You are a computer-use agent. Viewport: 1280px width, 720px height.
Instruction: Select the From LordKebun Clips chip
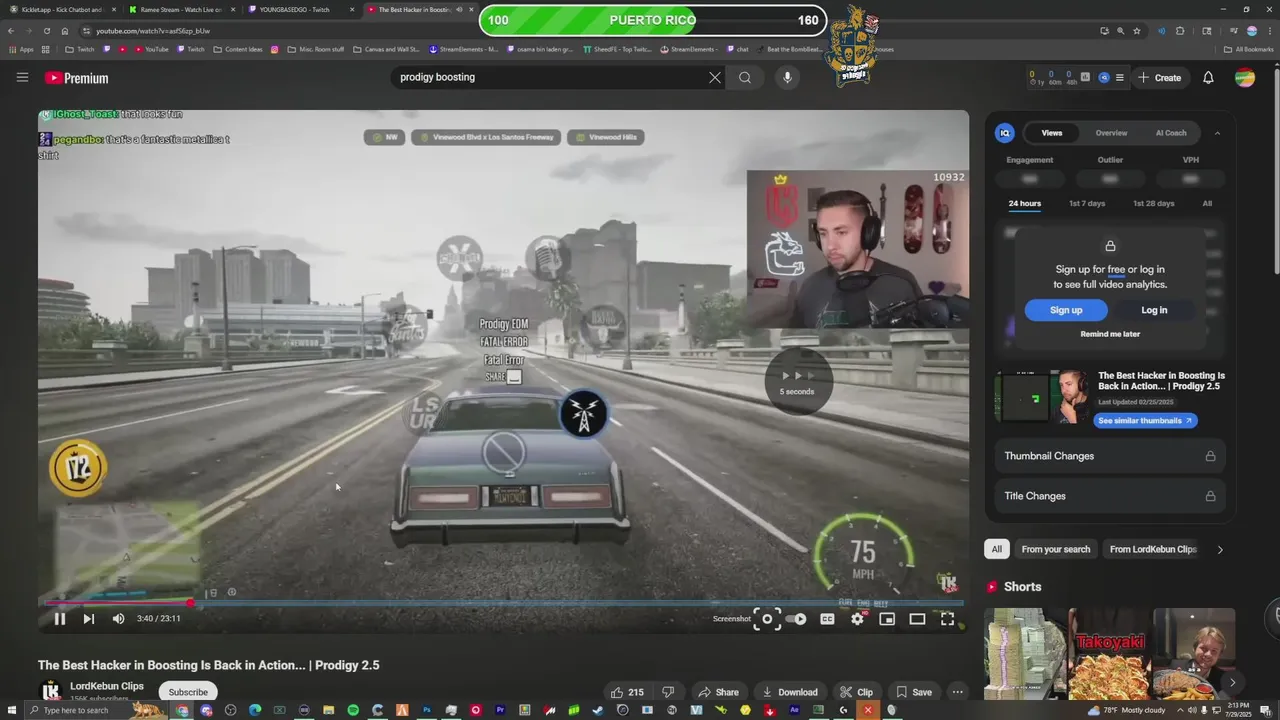tap(1153, 549)
